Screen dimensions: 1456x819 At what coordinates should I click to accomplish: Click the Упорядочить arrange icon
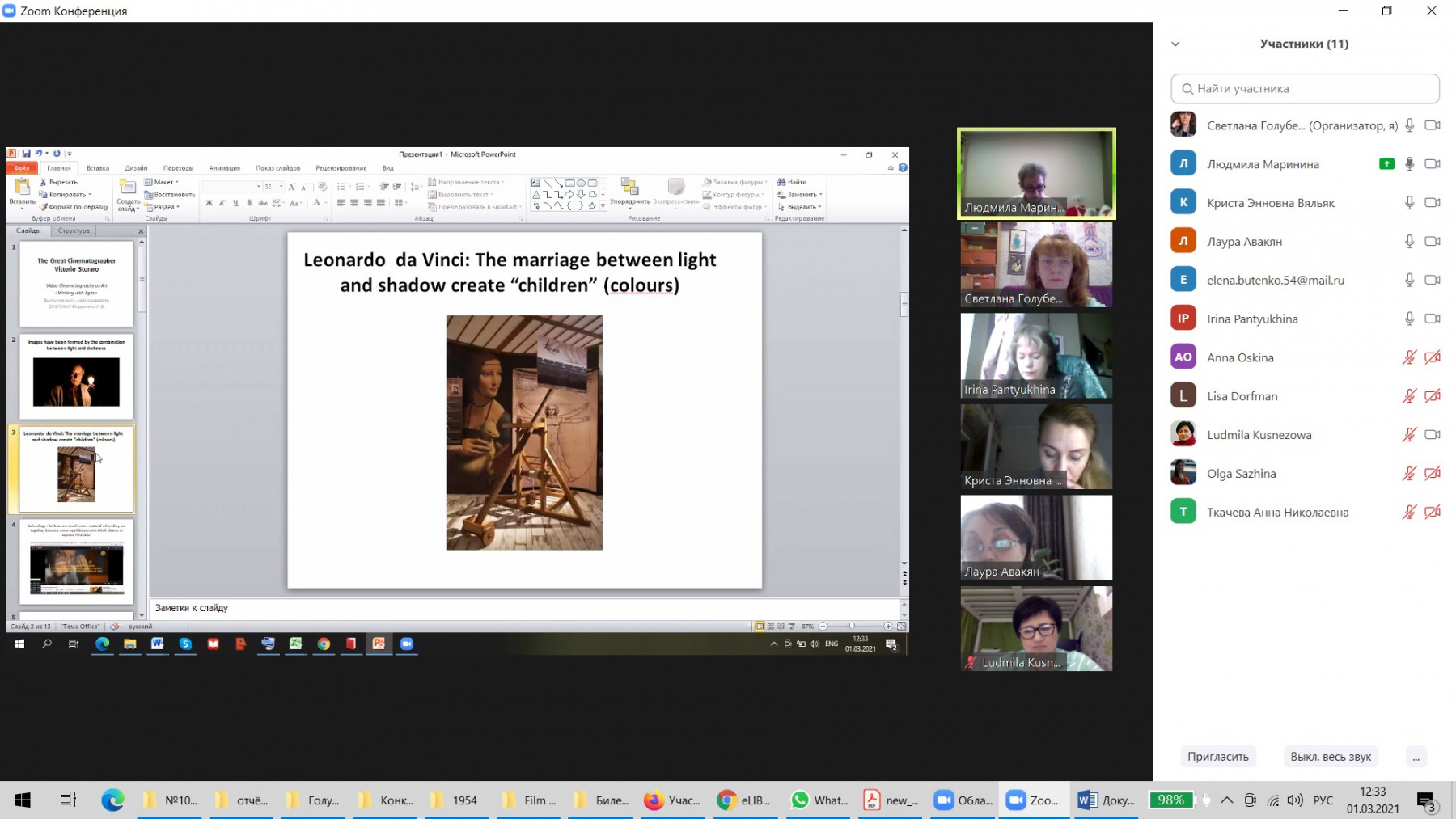pyautogui.click(x=629, y=188)
